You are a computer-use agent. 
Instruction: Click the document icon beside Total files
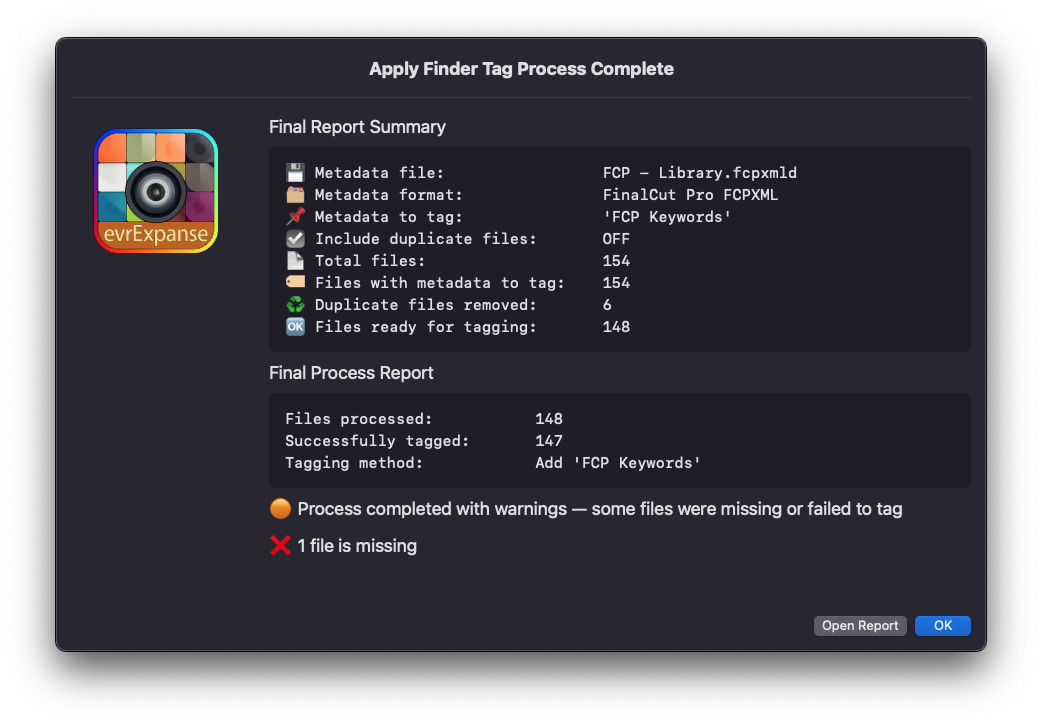[x=295, y=261]
